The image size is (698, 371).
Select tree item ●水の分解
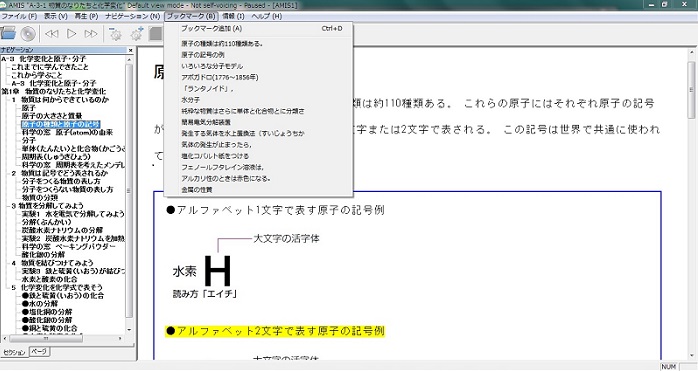click(x=40, y=304)
